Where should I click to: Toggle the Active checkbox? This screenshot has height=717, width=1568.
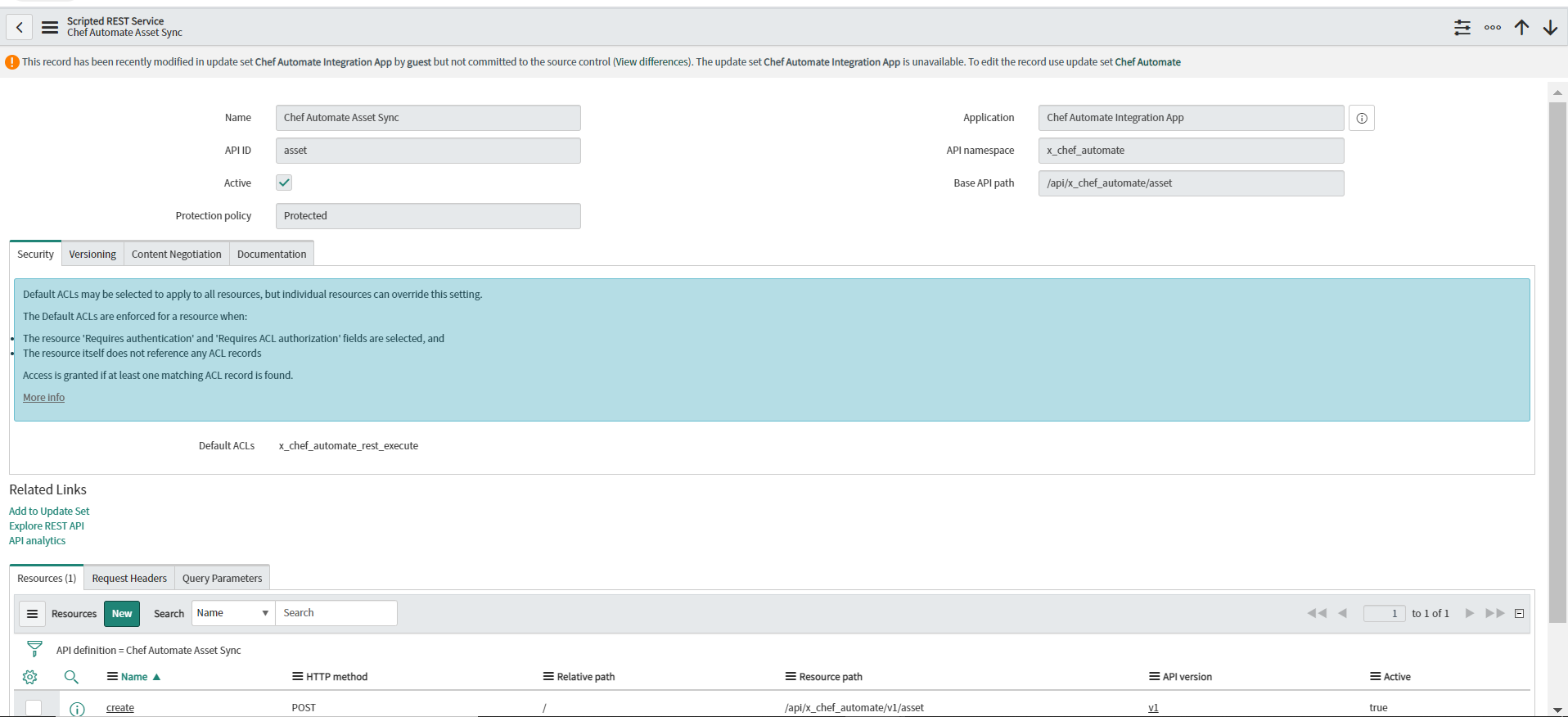point(284,183)
